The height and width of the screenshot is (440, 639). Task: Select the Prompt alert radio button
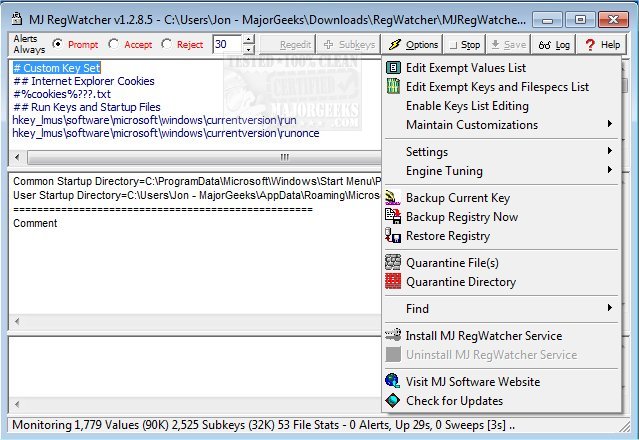58,44
